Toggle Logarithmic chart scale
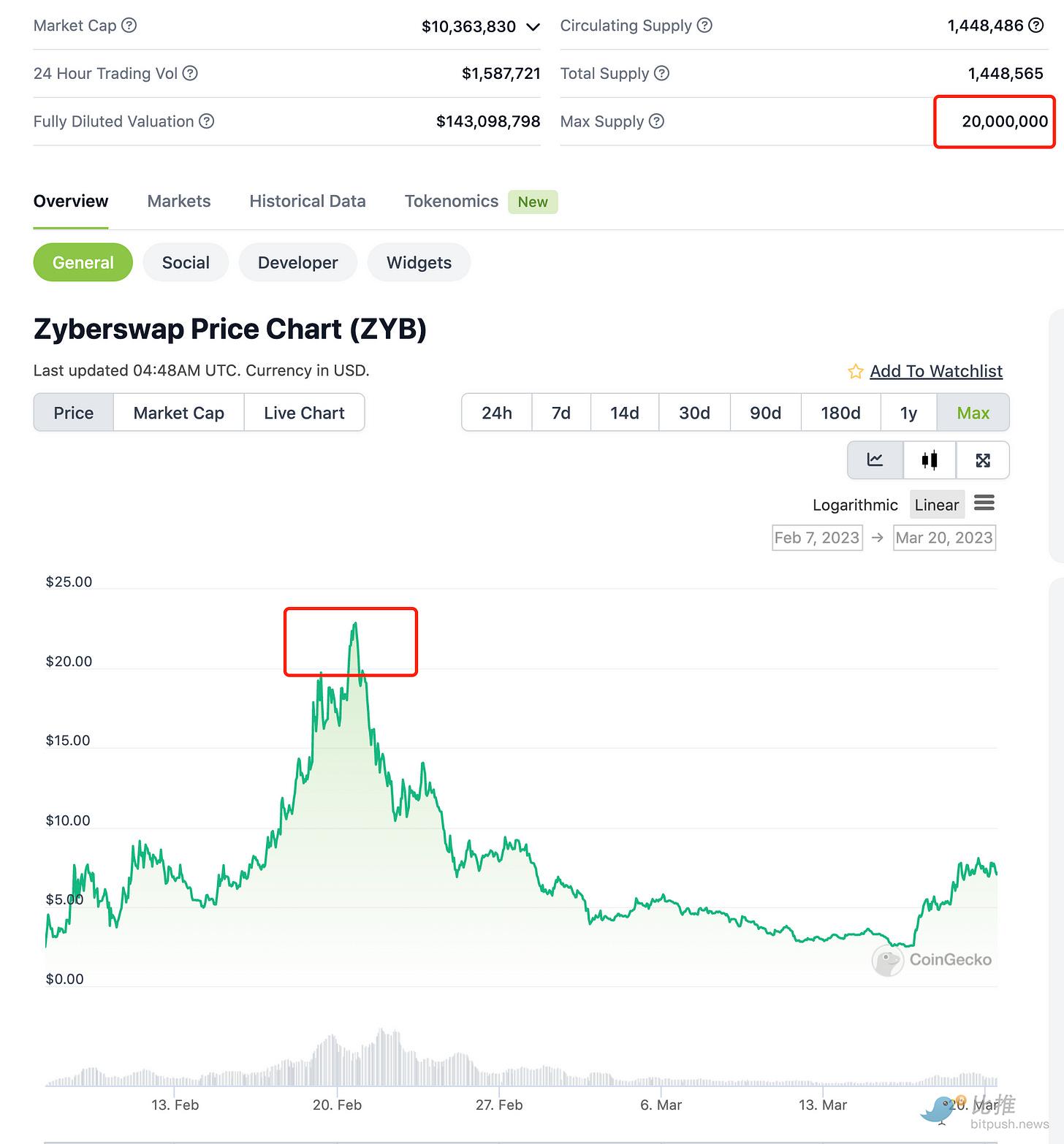1064x1144 pixels. tap(855, 505)
